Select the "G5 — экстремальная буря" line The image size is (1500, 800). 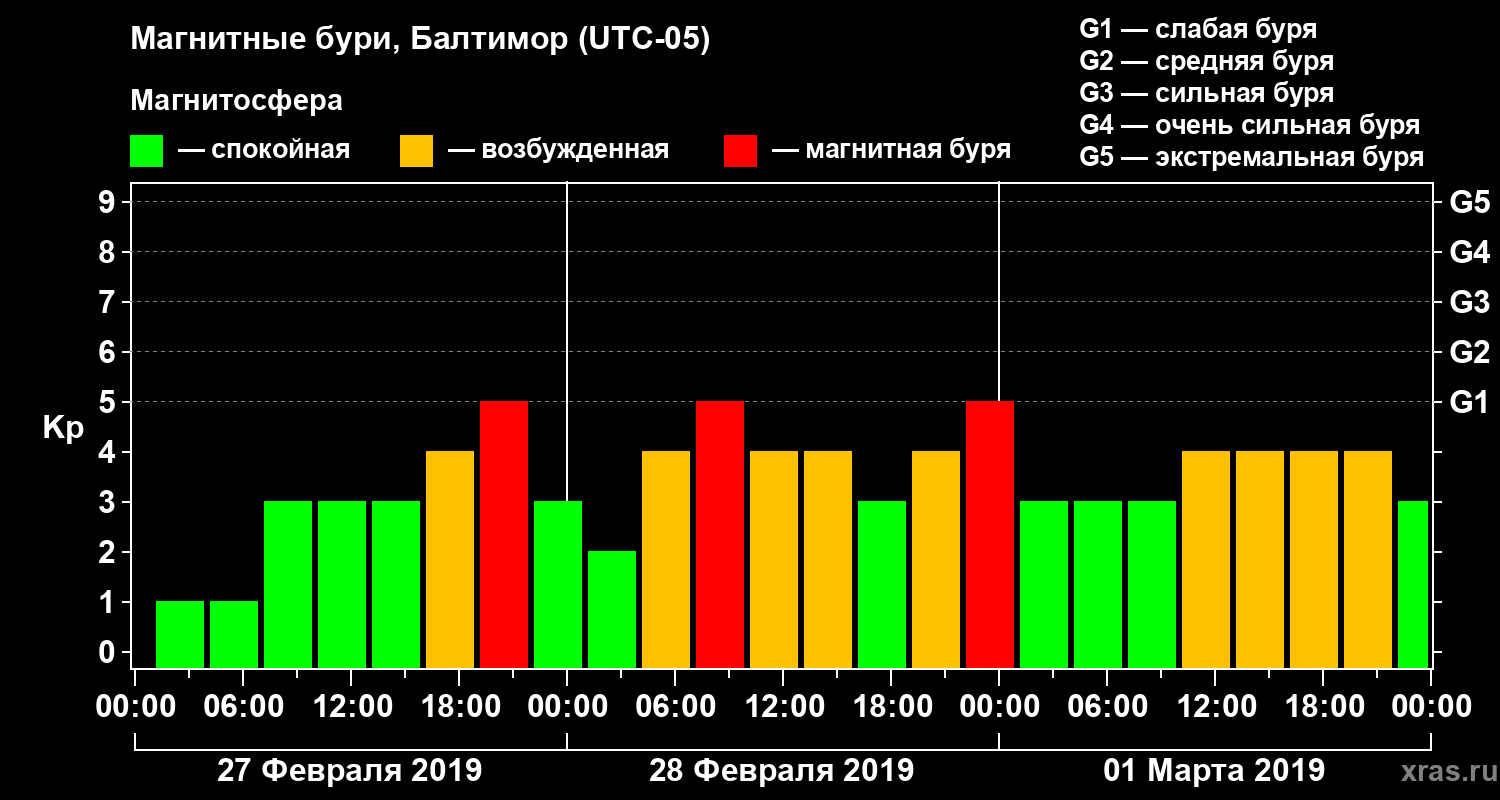click(x=1251, y=157)
